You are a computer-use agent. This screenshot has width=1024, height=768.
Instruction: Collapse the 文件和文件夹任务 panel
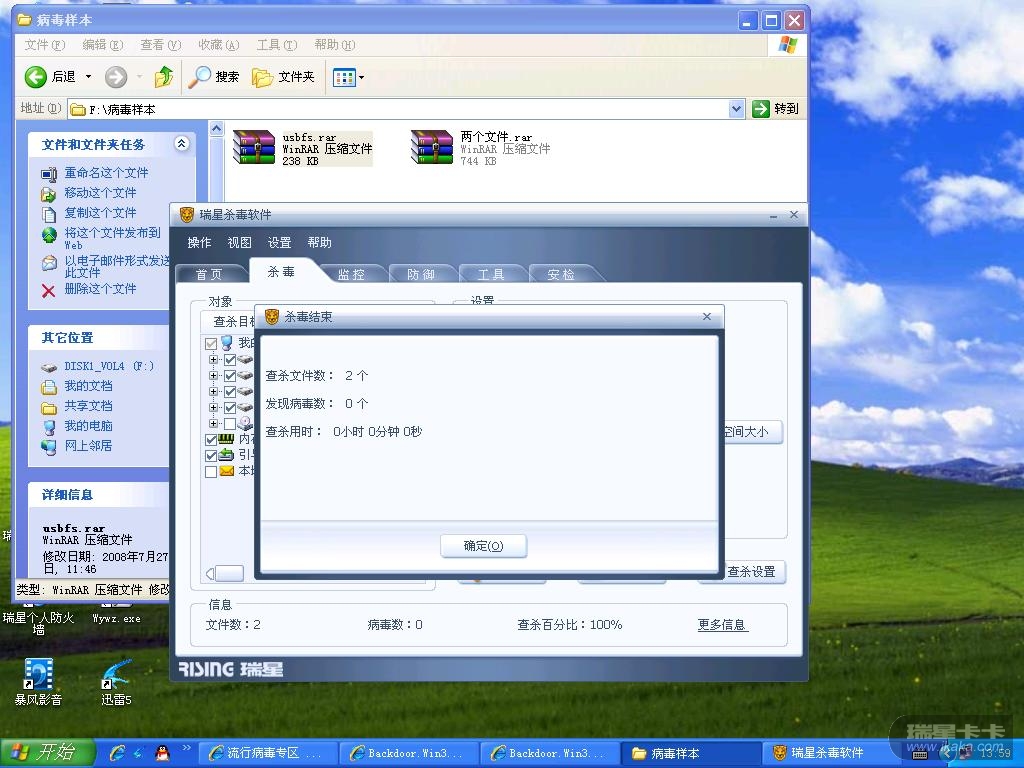[x=182, y=144]
